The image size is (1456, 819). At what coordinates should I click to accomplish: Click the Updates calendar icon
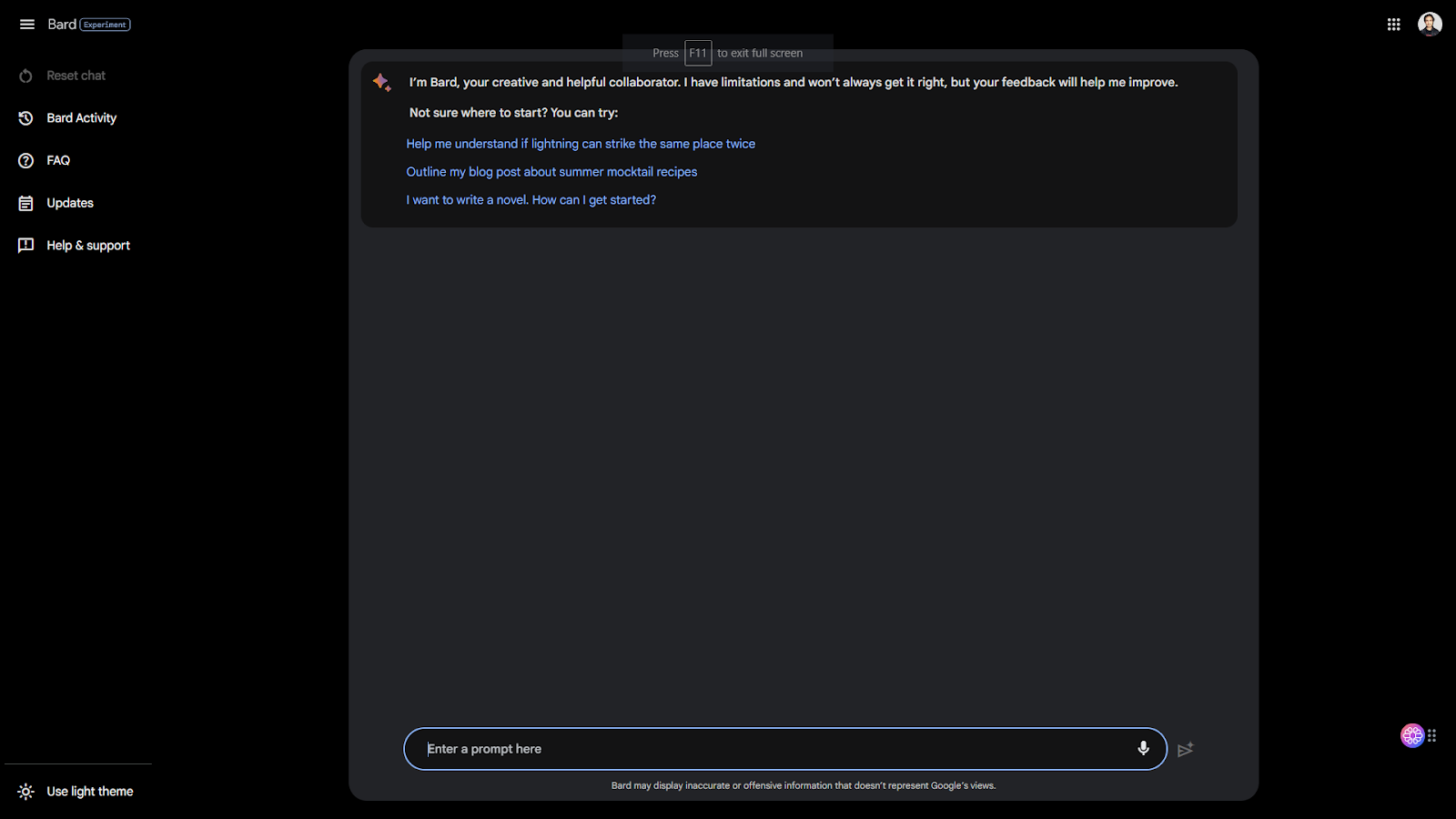coord(25,203)
